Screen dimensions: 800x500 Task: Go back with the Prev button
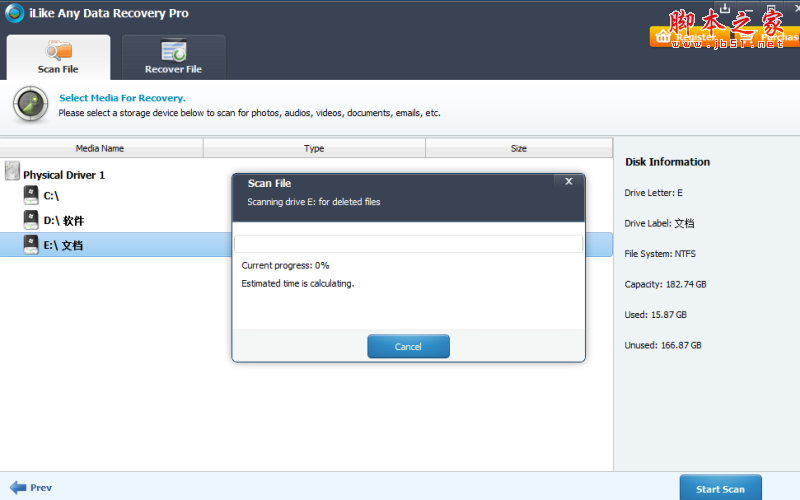(x=31, y=488)
